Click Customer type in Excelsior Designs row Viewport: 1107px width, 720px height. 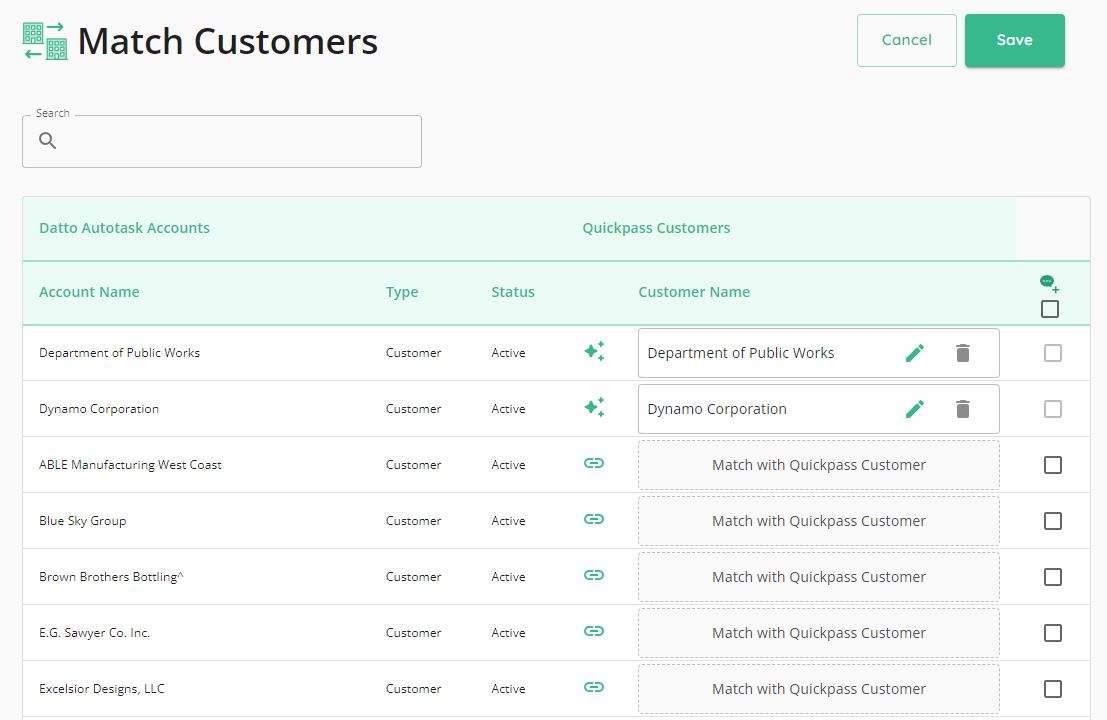pos(413,689)
